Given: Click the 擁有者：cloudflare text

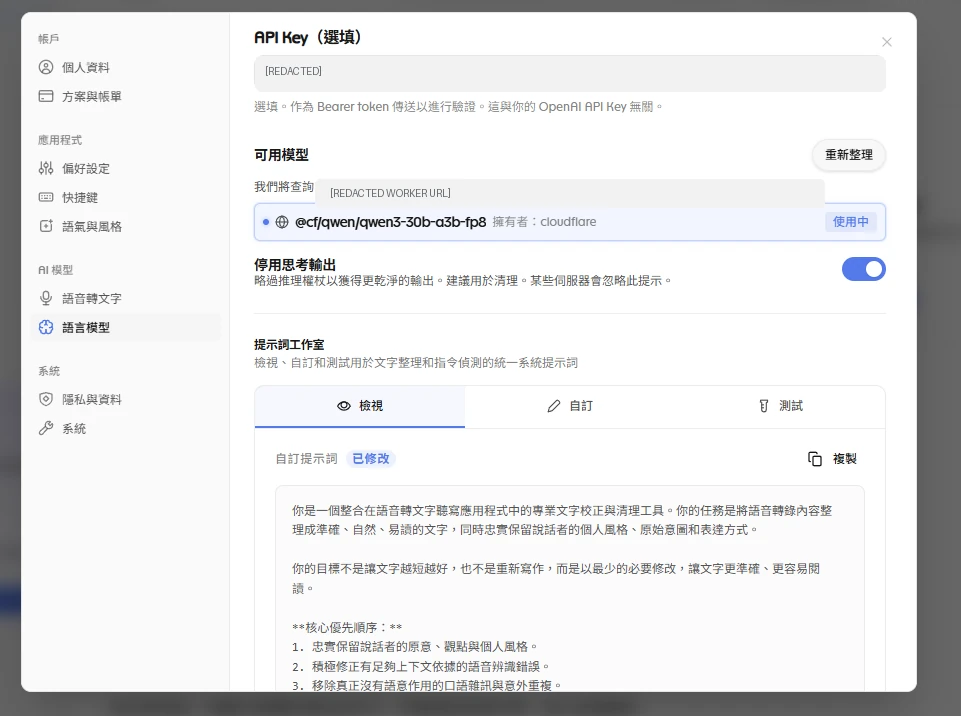Looking at the screenshot, I should pyautogui.click(x=544, y=222).
